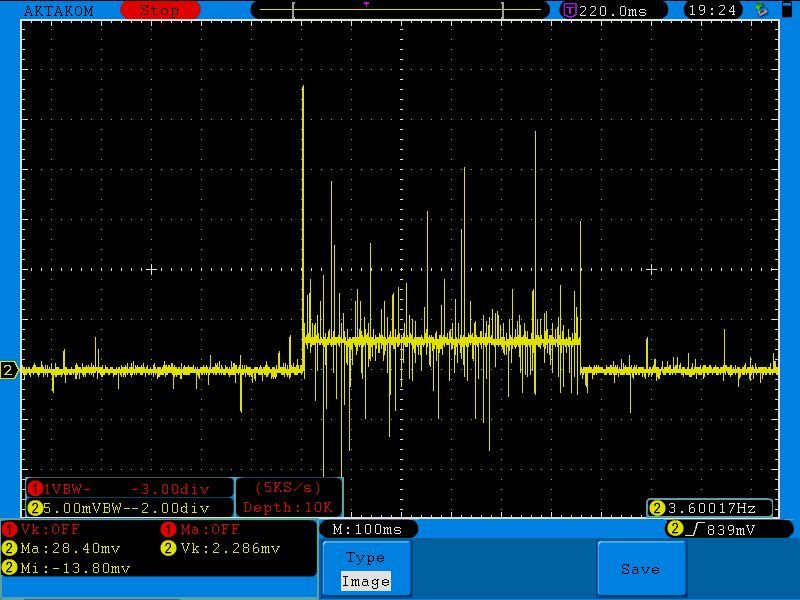The height and width of the screenshot is (600, 800).
Task: Click the yellow CH2 frequency counter icon
Action: (x=657, y=508)
